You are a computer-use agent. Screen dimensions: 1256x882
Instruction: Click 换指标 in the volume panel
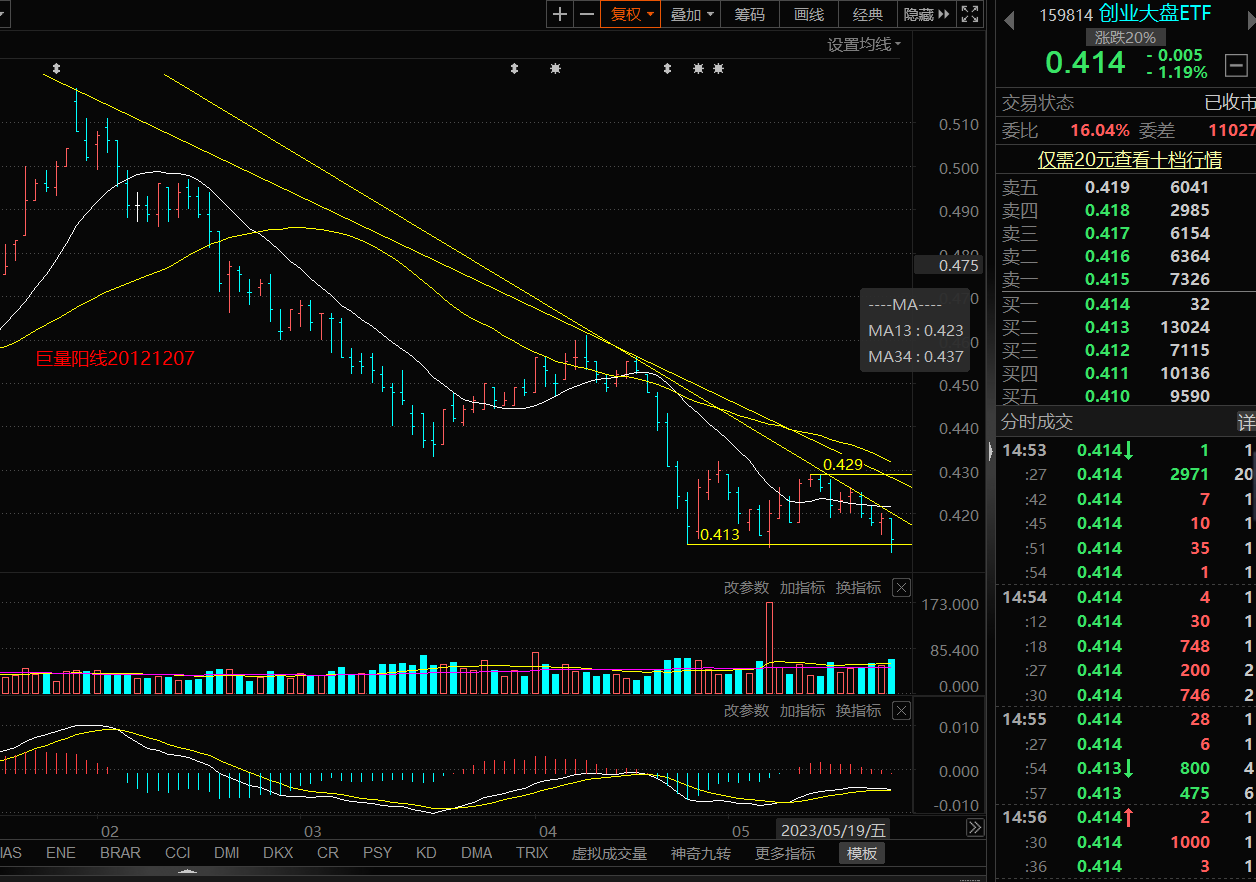(x=859, y=587)
